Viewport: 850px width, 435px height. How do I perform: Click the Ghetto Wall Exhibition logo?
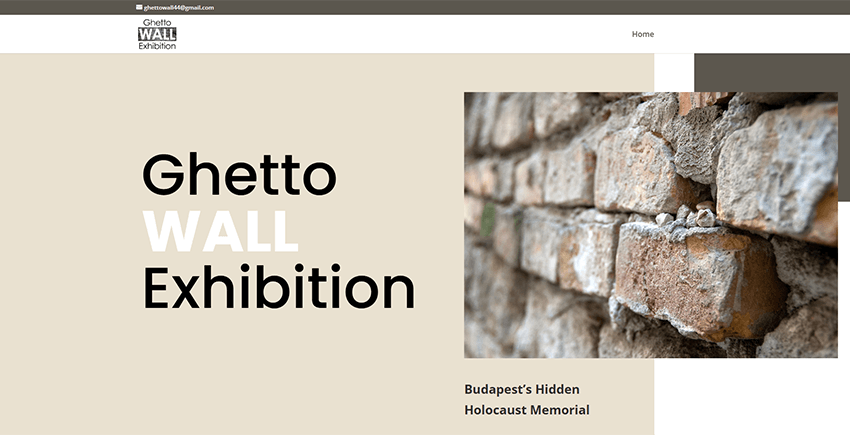point(157,34)
